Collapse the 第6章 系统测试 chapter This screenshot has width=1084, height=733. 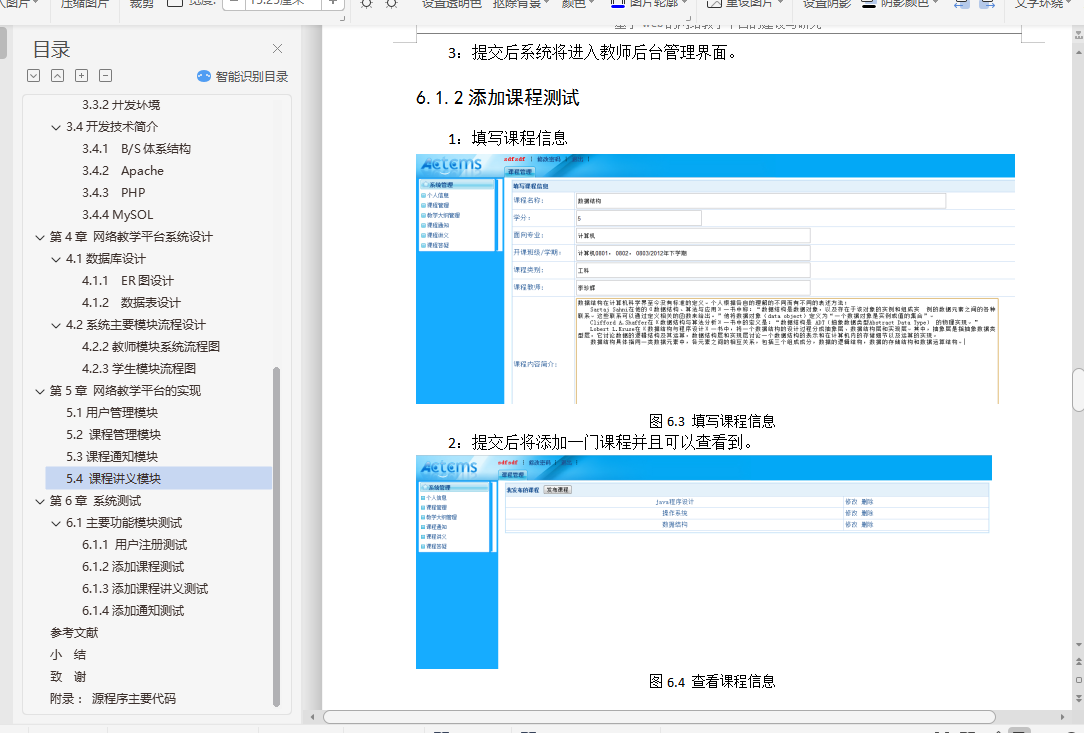[x=39, y=501]
